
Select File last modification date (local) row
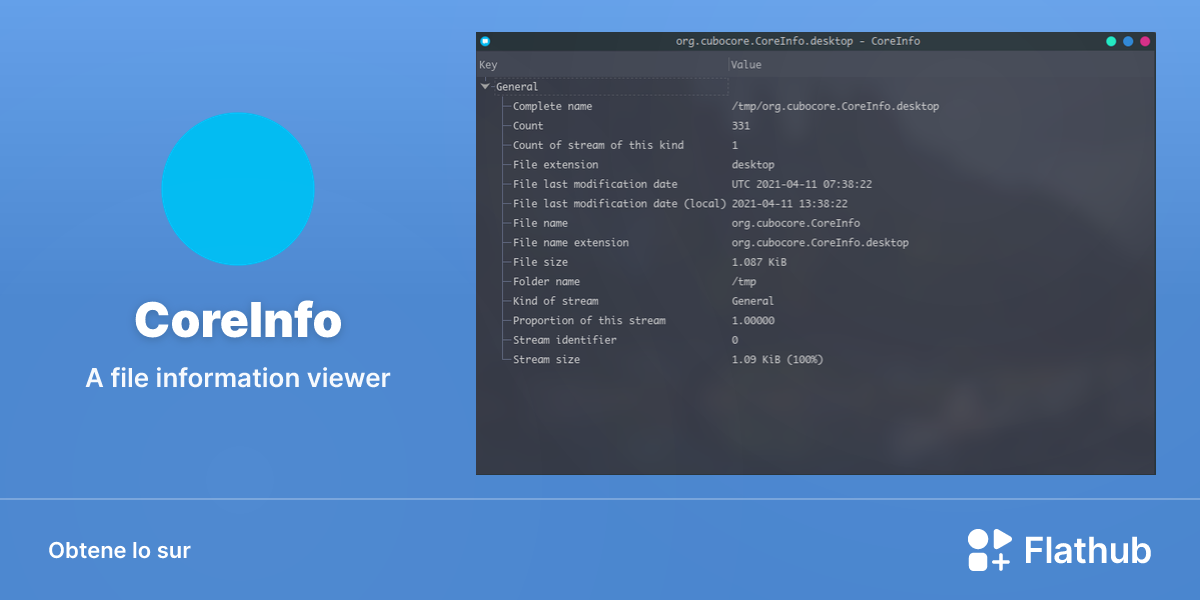pyautogui.click(x=816, y=204)
